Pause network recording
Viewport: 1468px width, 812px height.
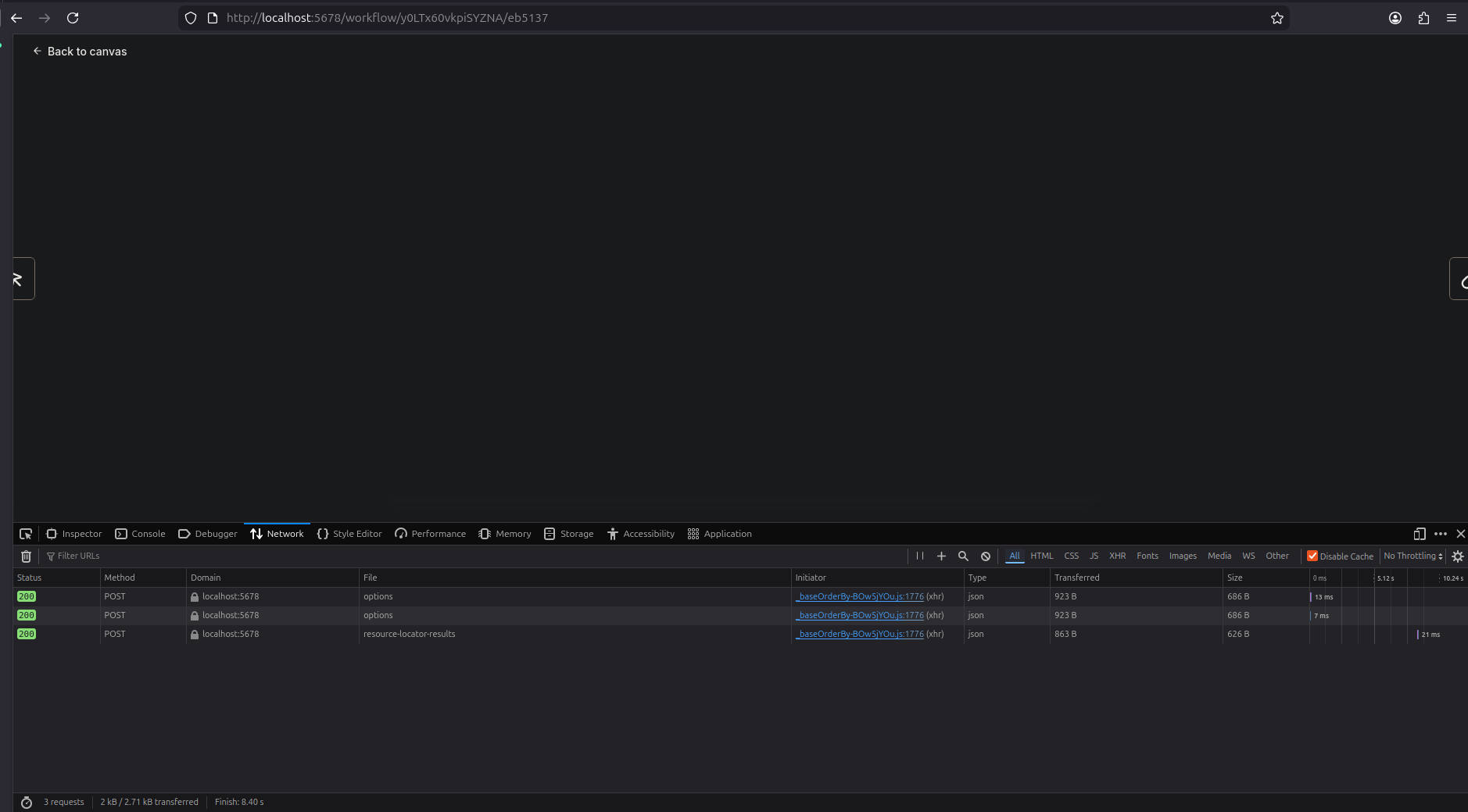(x=920, y=556)
